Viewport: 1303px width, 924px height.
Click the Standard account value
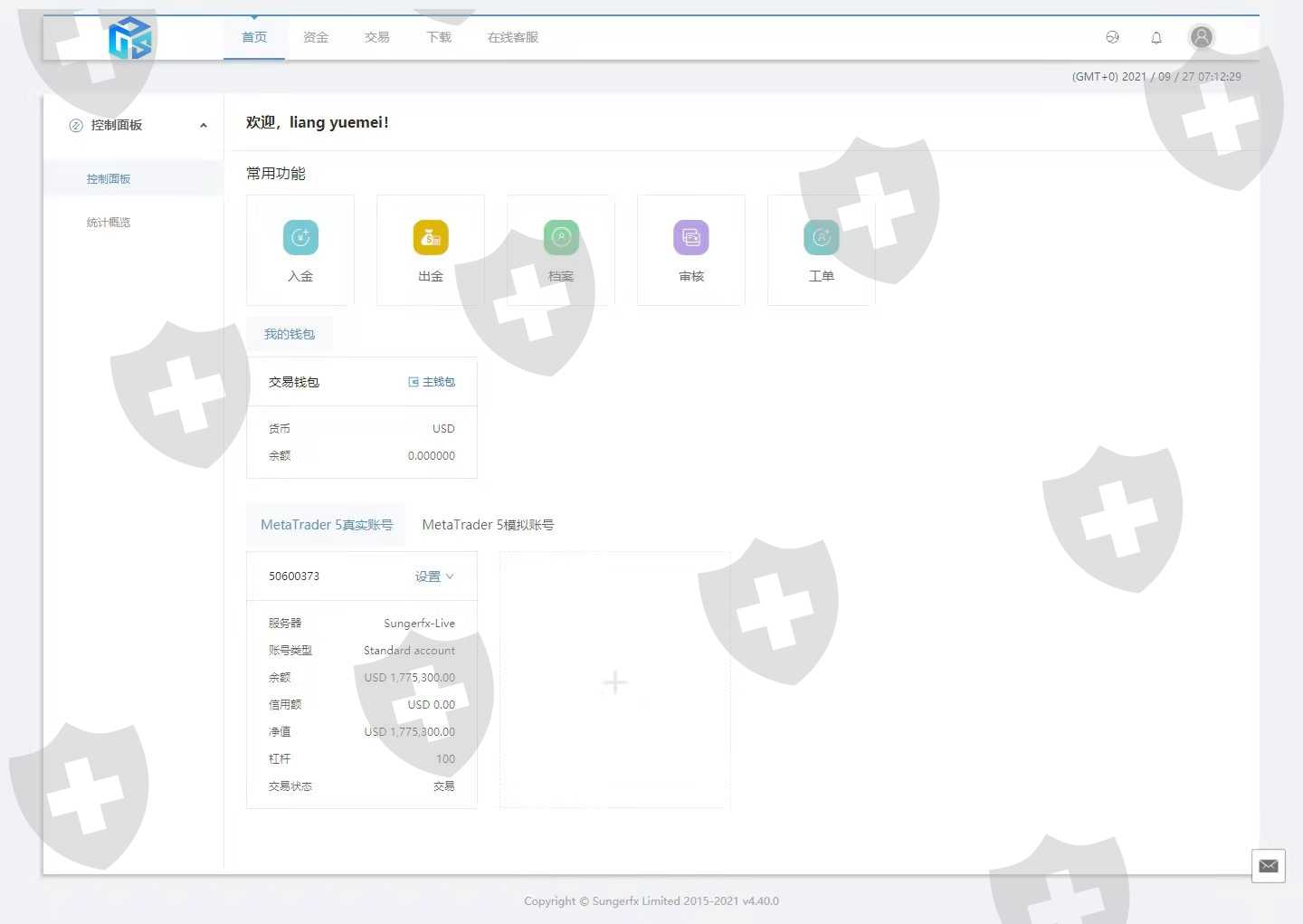click(410, 651)
